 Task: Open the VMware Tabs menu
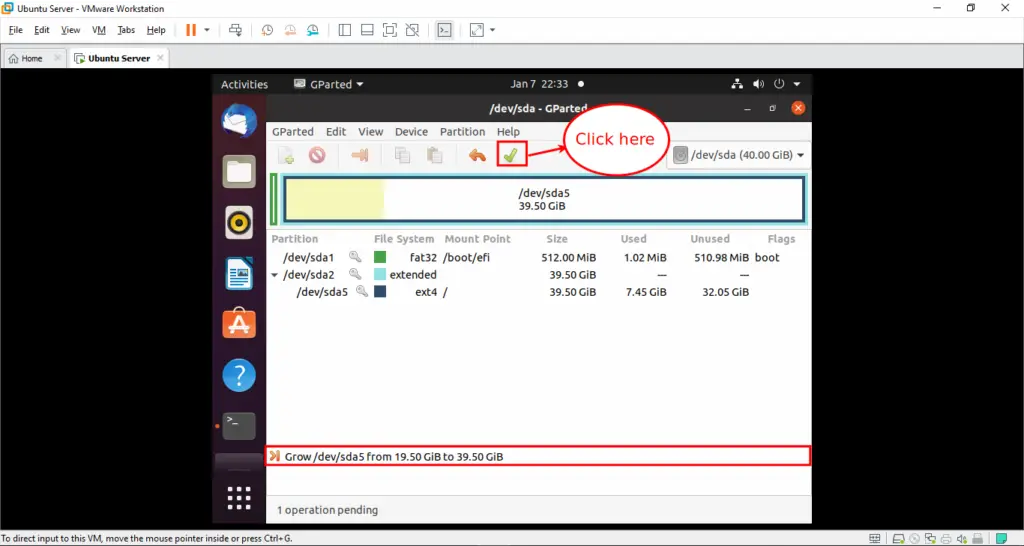(x=126, y=30)
